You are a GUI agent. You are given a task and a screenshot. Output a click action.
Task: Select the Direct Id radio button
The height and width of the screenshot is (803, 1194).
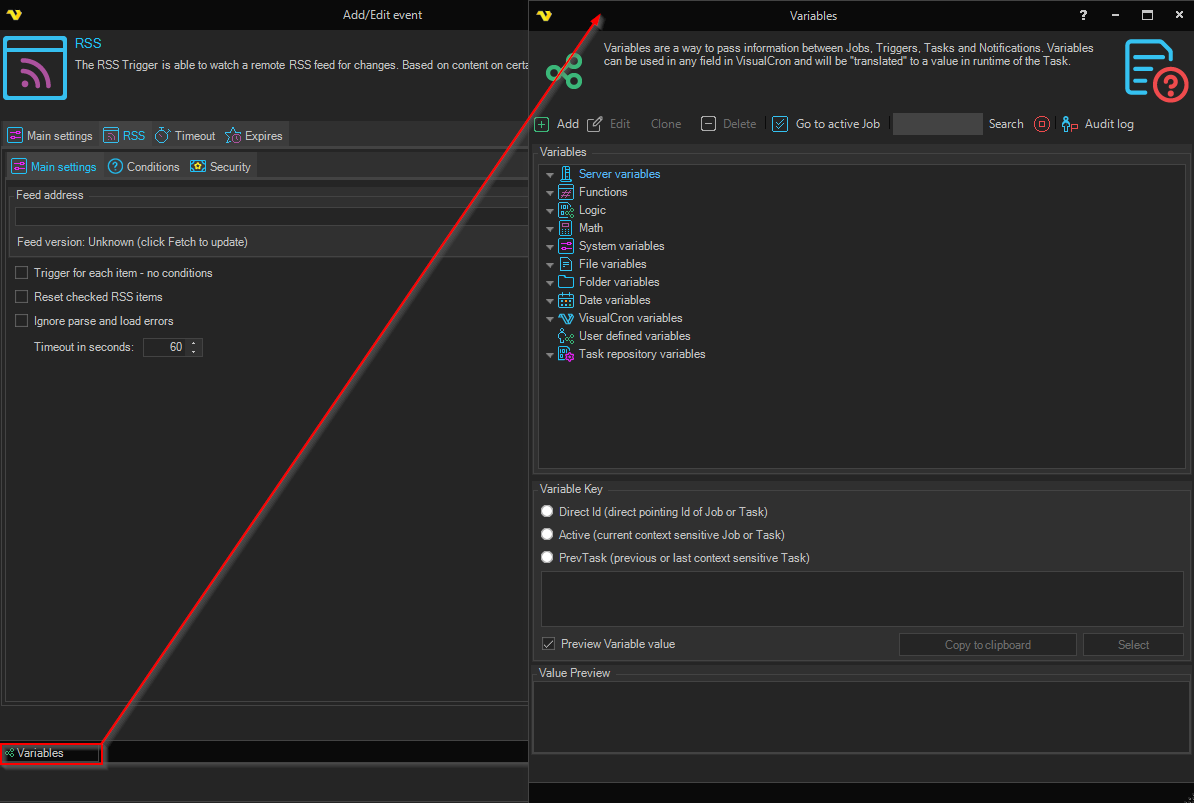click(547, 511)
